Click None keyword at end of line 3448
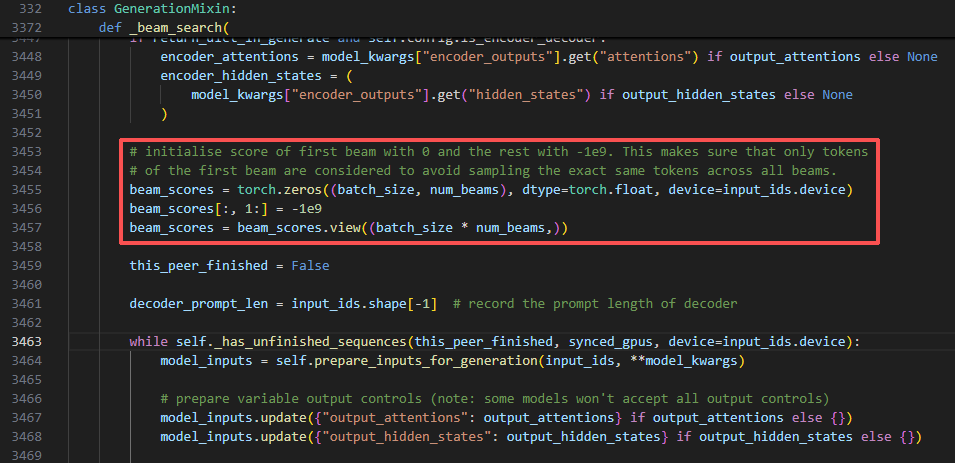Screen dimensions: 955x463 922,57
